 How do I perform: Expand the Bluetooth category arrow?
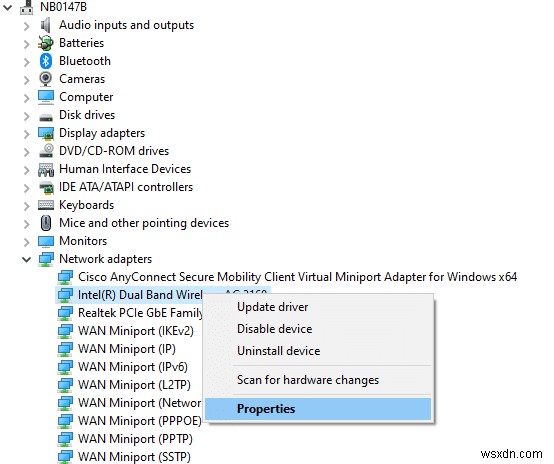pos(26,62)
